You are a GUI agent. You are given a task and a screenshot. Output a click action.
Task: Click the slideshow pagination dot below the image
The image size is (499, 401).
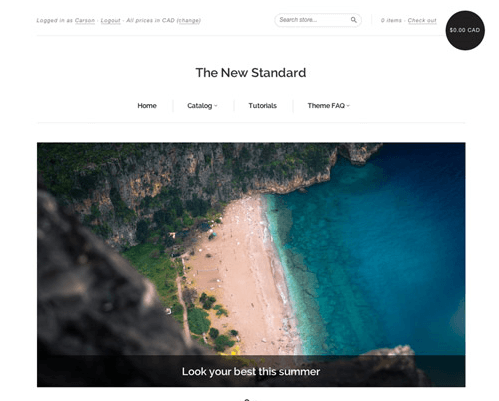coord(247,399)
